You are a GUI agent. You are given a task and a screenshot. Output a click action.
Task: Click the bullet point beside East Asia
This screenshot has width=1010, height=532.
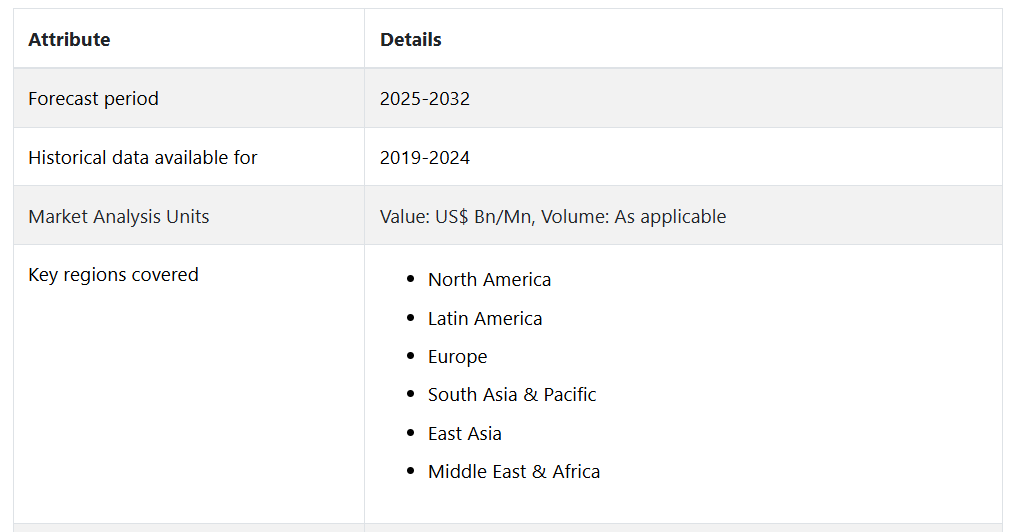pyautogui.click(x=410, y=433)
